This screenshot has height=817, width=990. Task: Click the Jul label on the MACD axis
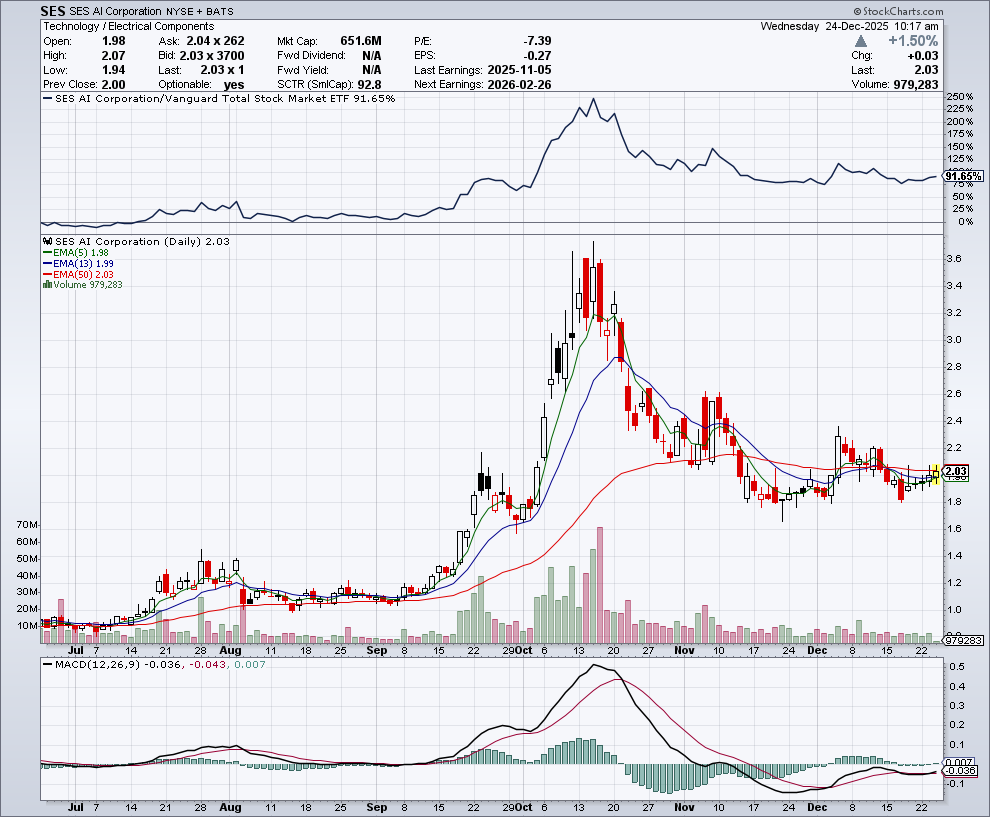76,808
